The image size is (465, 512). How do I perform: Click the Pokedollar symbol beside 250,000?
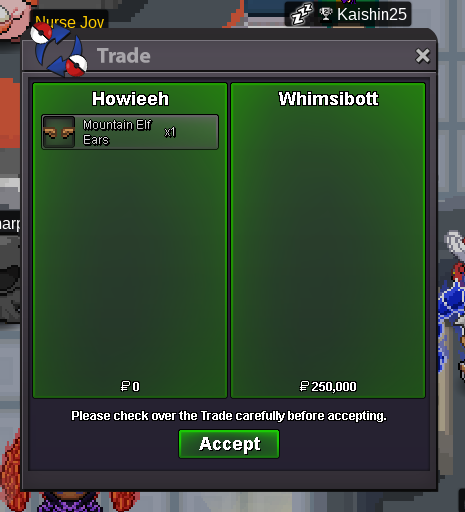pos(304,386)
